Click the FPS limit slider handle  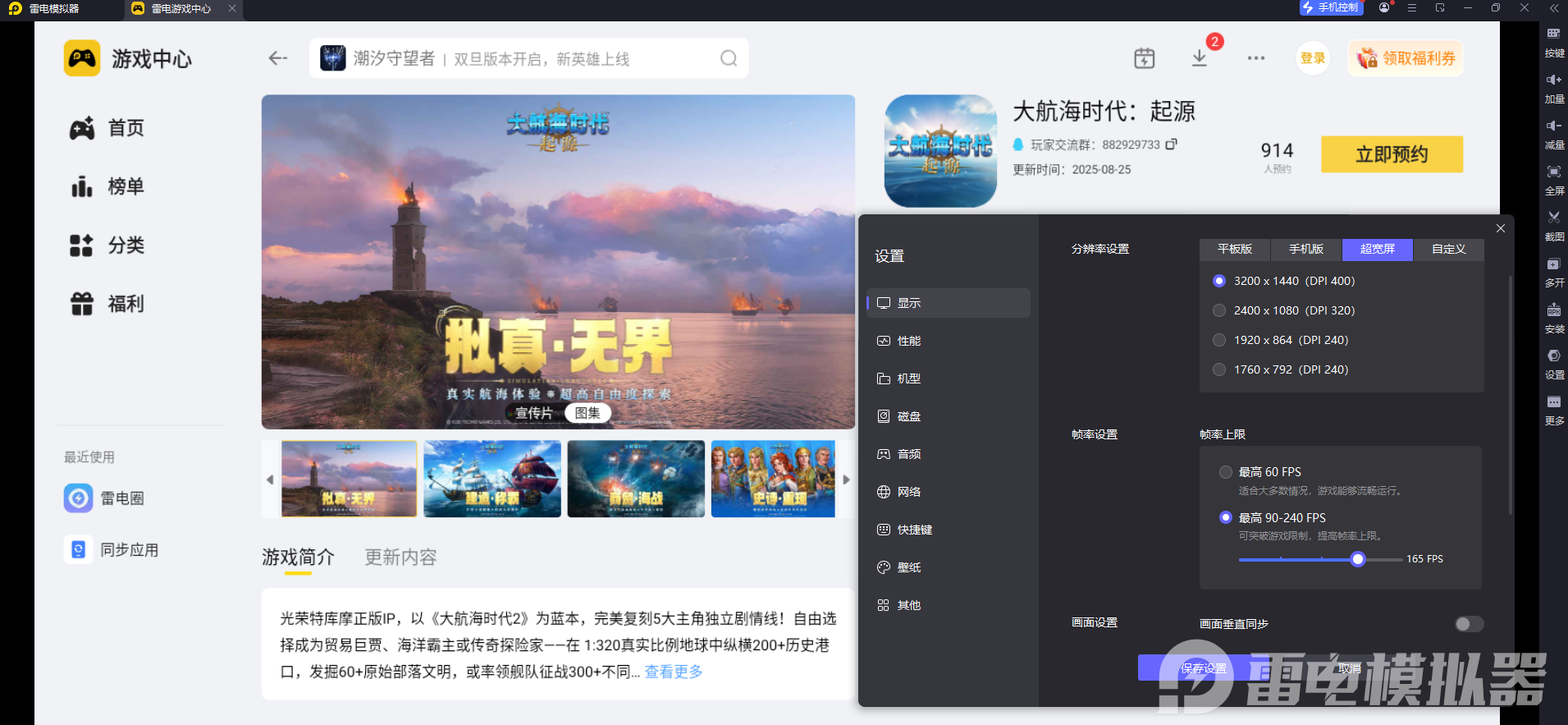pos(1358,559)
